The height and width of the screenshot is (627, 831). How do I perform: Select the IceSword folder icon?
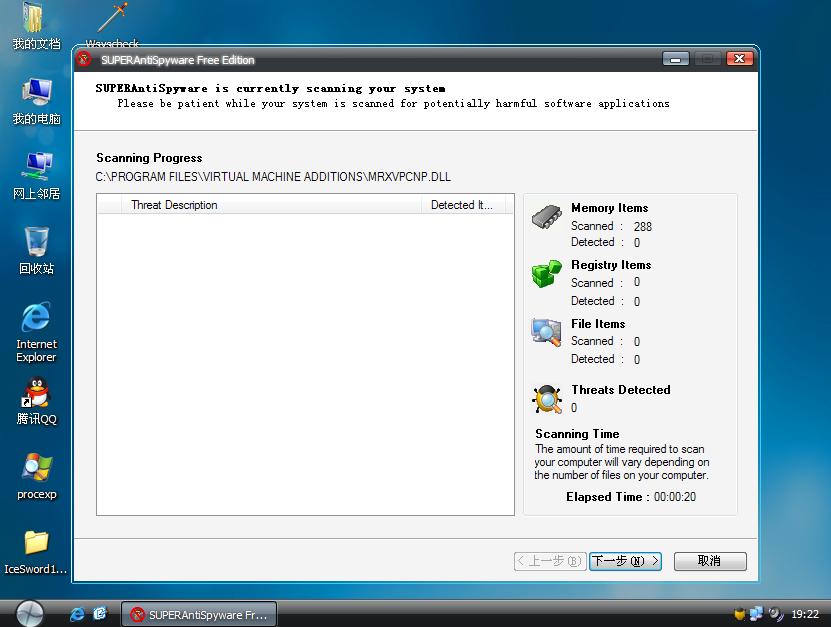coord(36,552)
